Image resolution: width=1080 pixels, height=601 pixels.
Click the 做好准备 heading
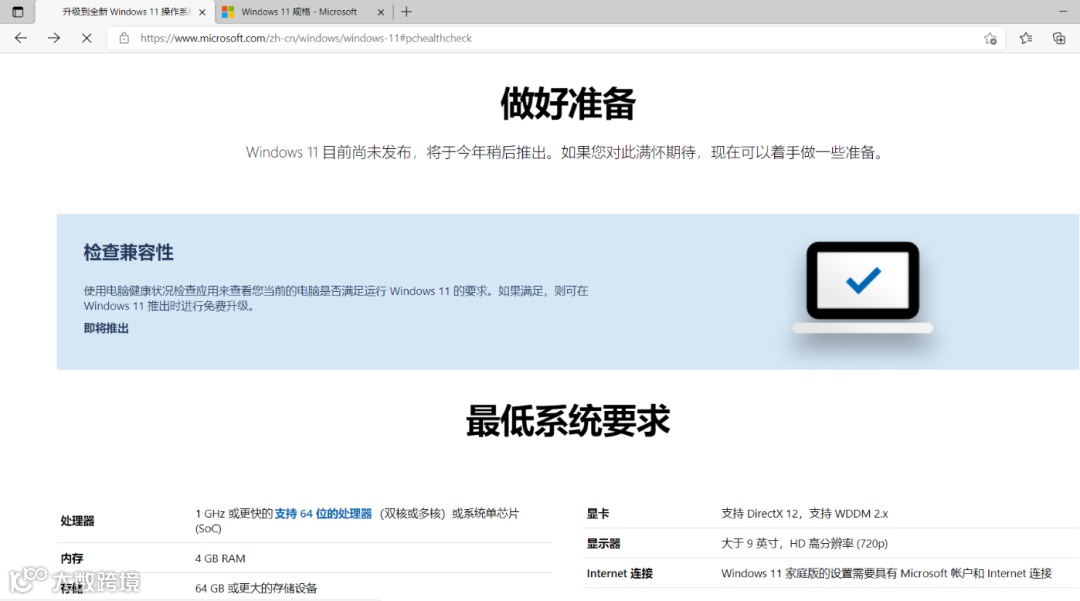coord(568,103)
